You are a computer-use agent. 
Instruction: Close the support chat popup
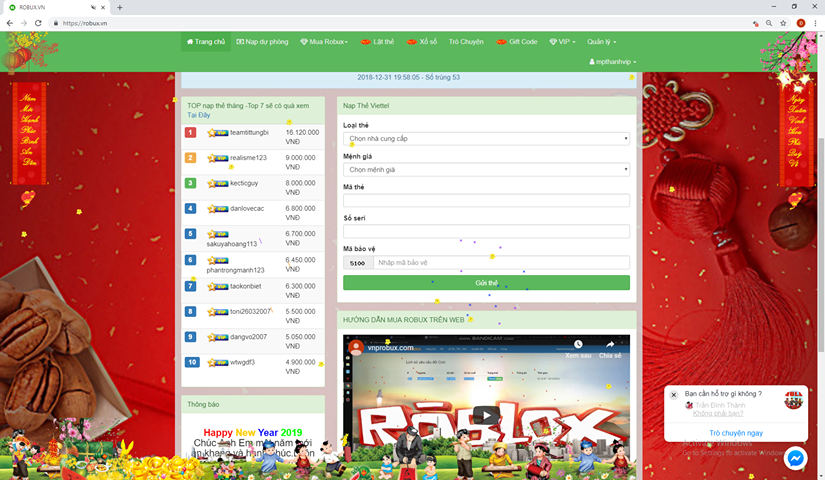click(673, 394)
